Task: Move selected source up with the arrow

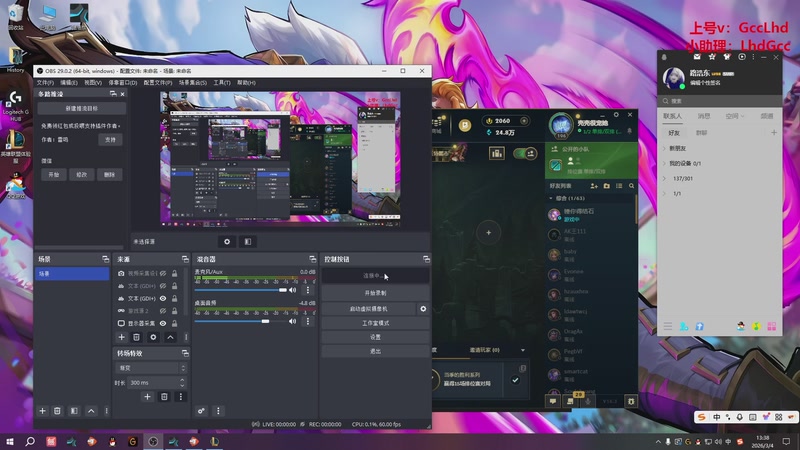Action: coord(170,337)
